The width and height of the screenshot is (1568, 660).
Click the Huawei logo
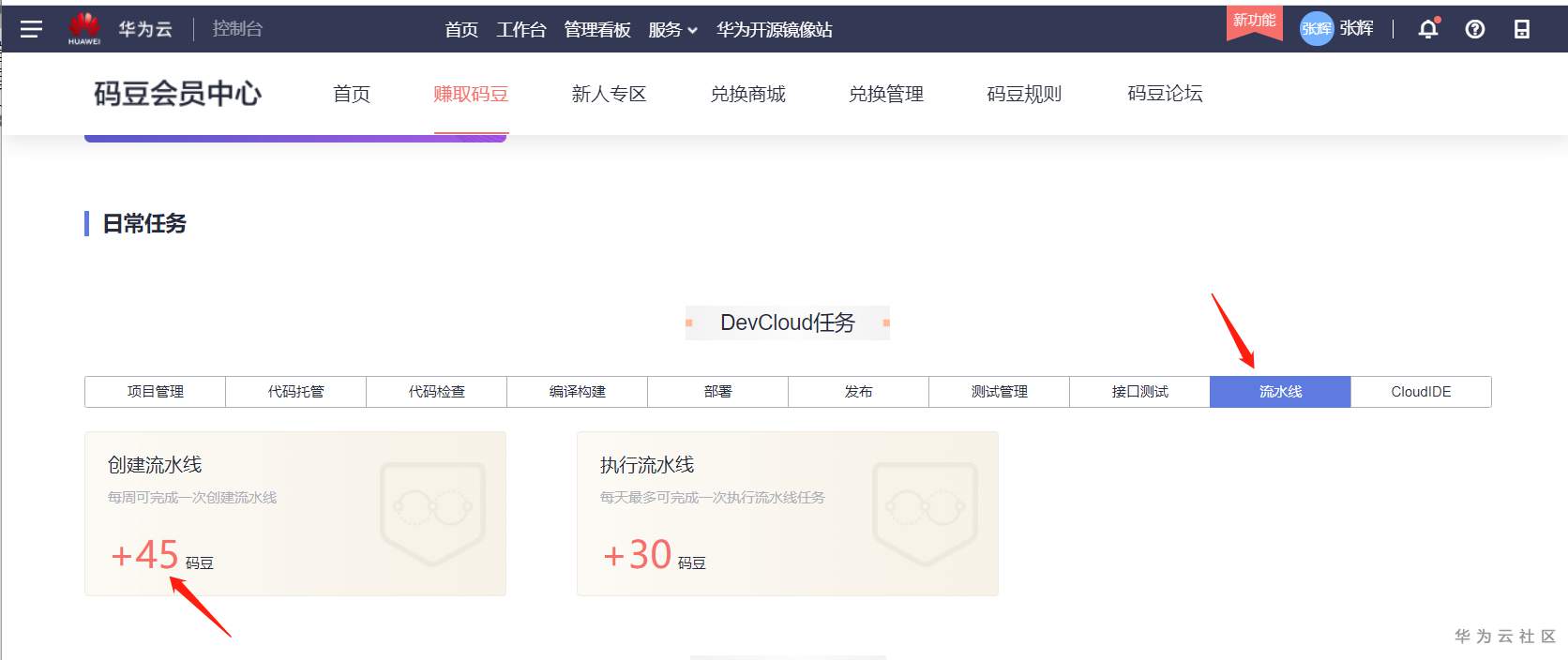[84, 29]
